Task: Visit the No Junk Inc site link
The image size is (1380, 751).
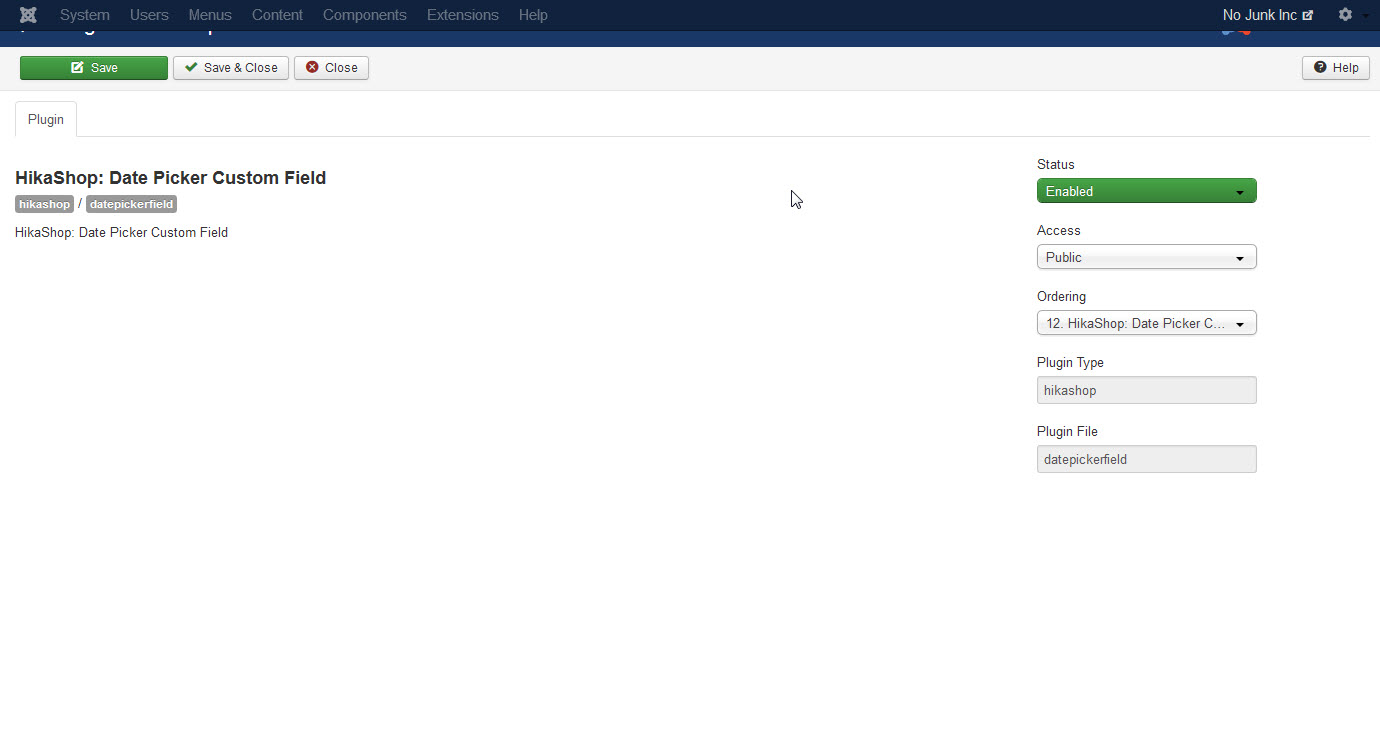Action: pyautogui.click(x=1268, y=15)
